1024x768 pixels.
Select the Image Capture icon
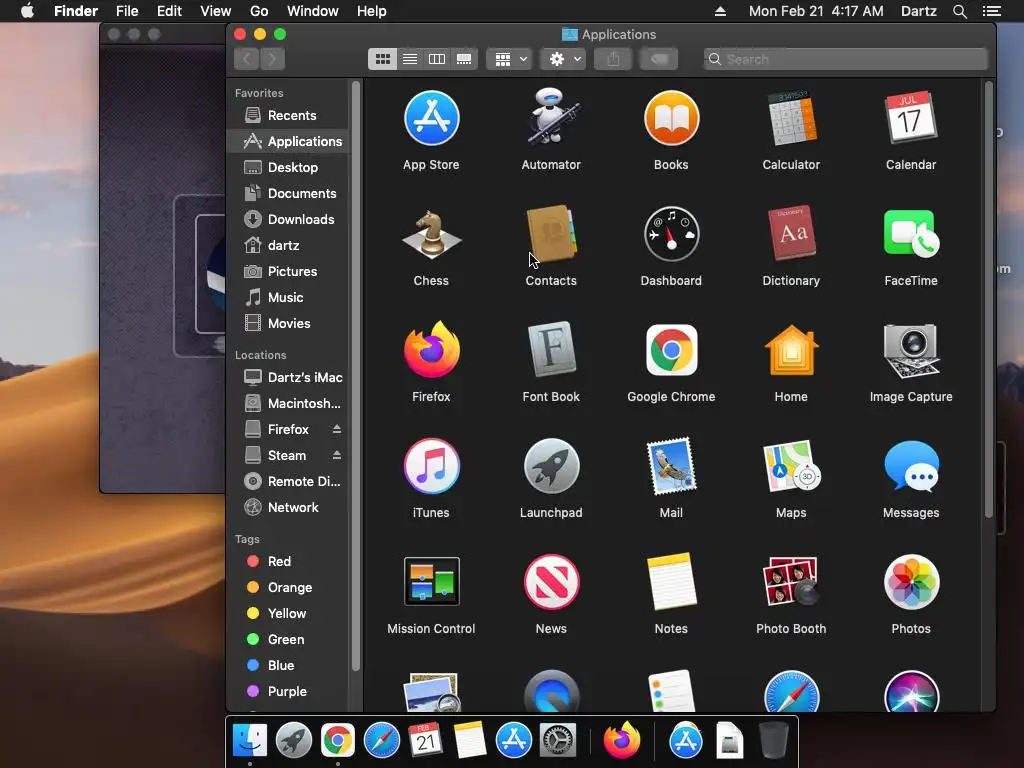click(x=911, y=350)
